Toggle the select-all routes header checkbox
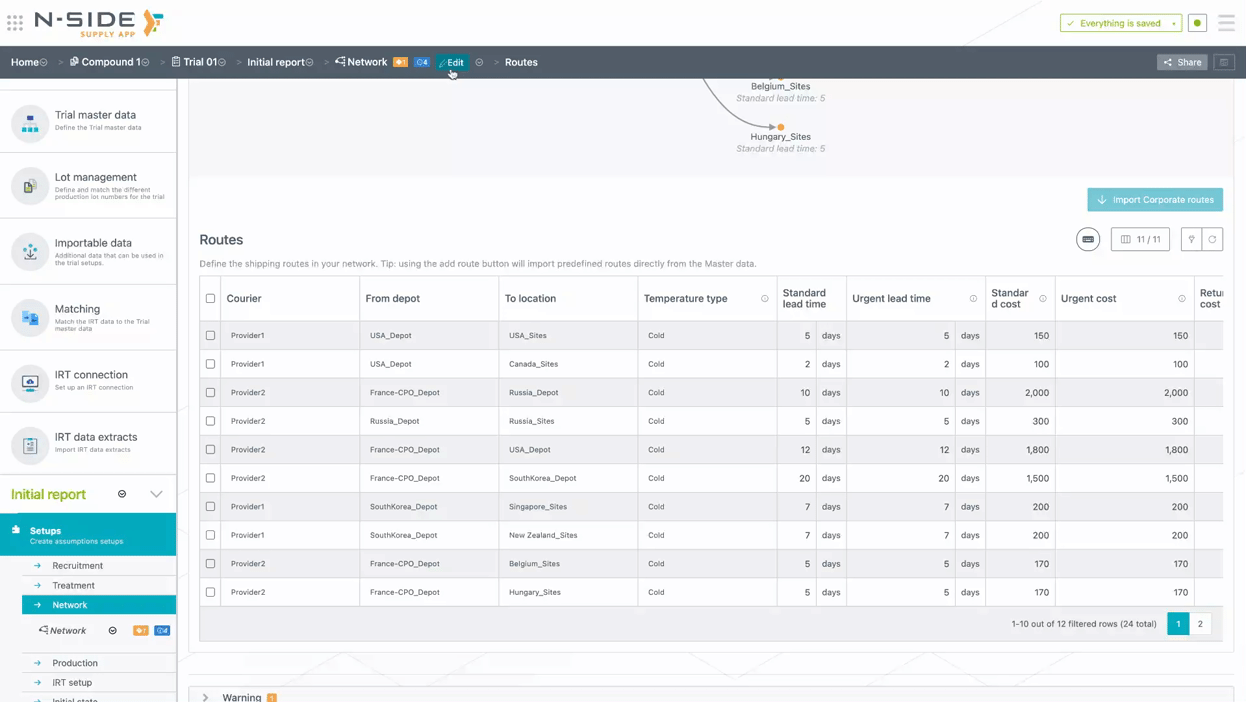The height and width of the screenshot is (702, 1246). (210, 299)
